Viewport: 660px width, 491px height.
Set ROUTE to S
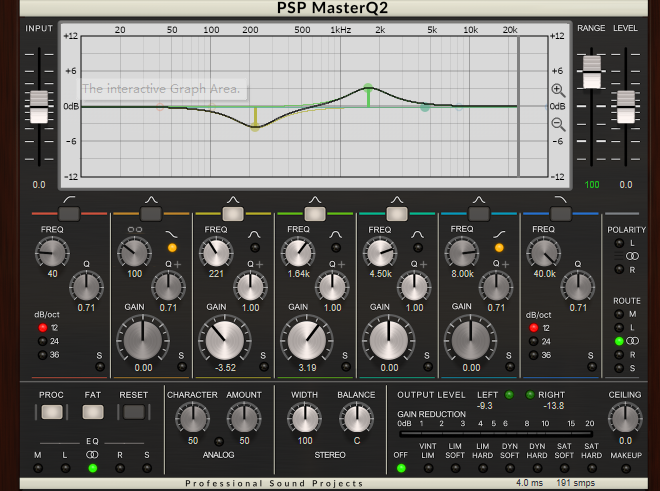(x=619, y=368)
